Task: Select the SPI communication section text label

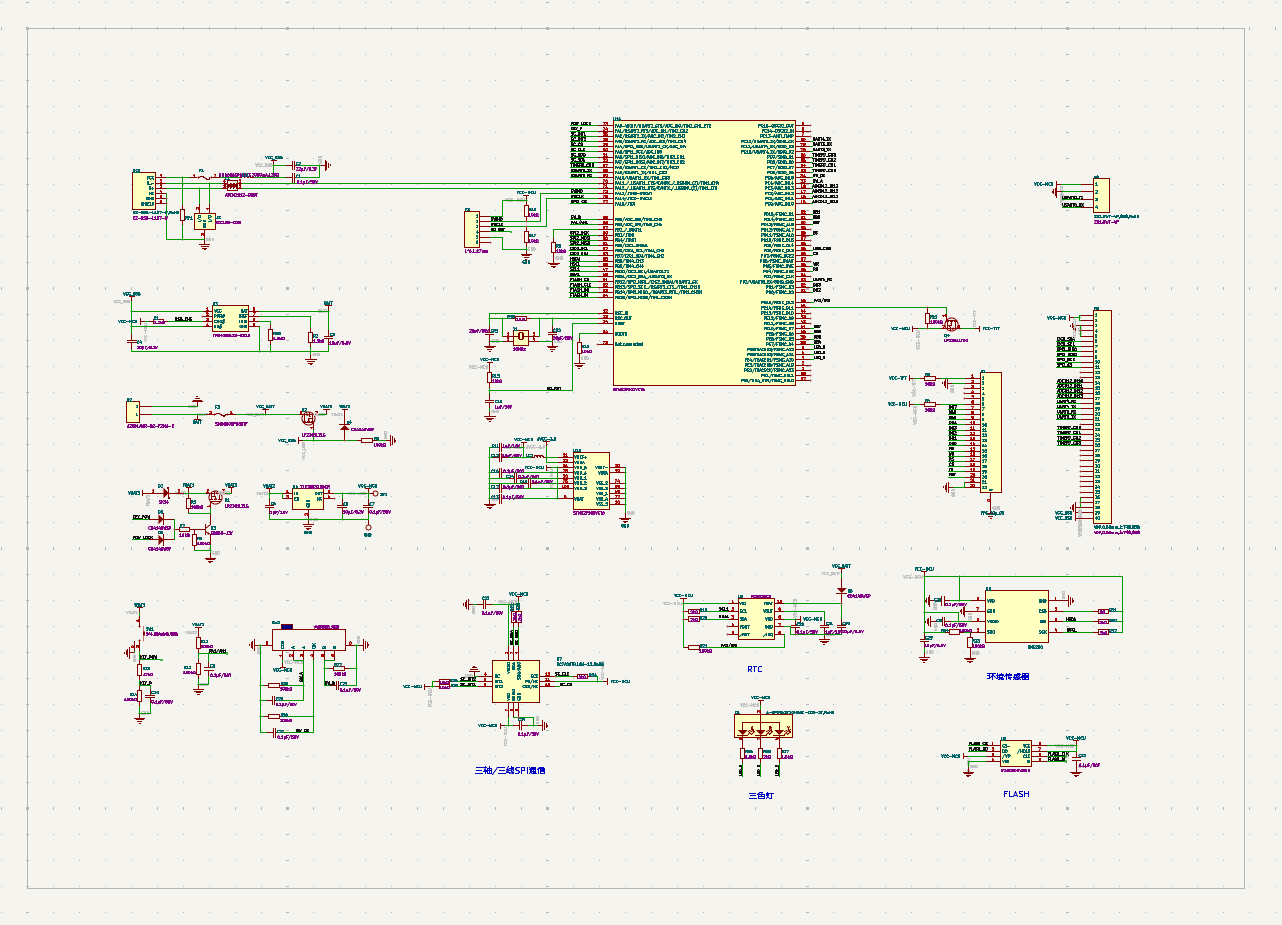Action: [510, 770]
